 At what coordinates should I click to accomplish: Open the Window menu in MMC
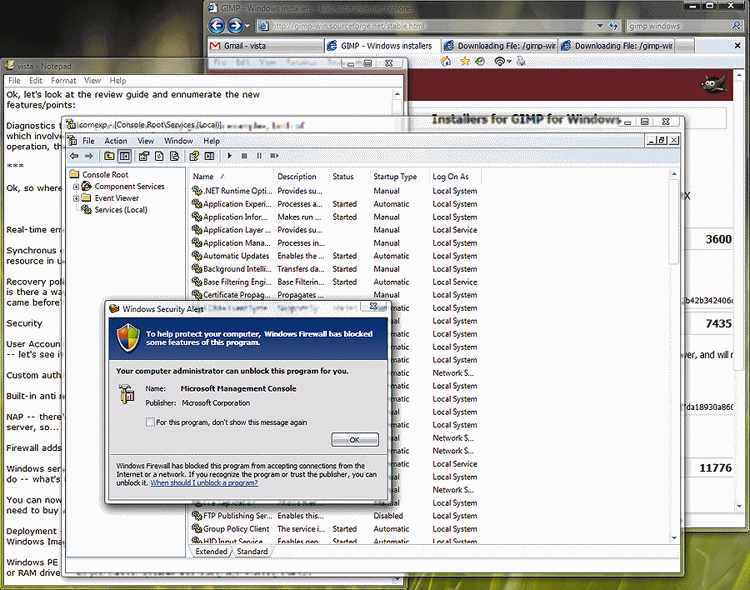[178, 141]
